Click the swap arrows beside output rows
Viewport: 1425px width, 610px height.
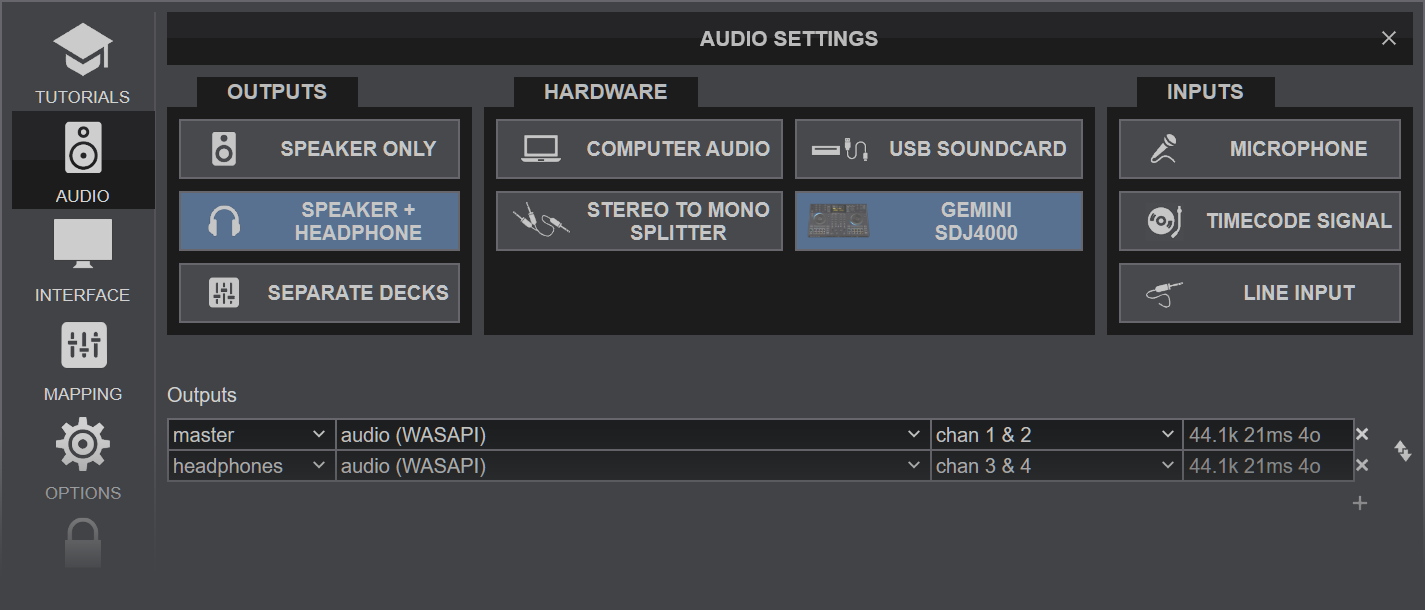click(1402, 451)
